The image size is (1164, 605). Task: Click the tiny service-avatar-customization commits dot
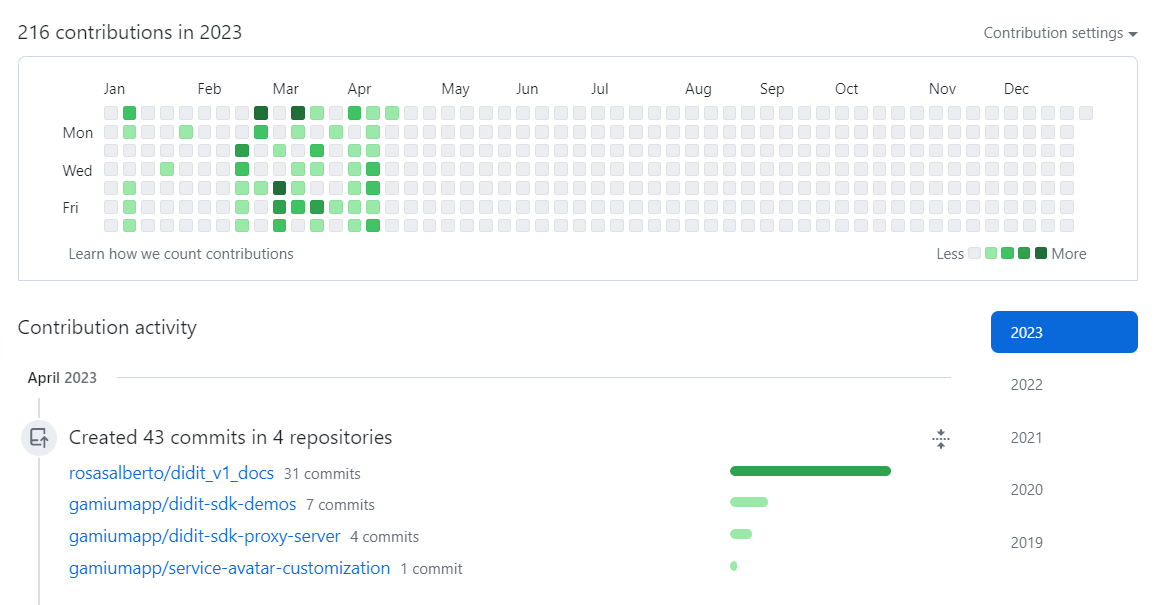(x=733, y=566)
